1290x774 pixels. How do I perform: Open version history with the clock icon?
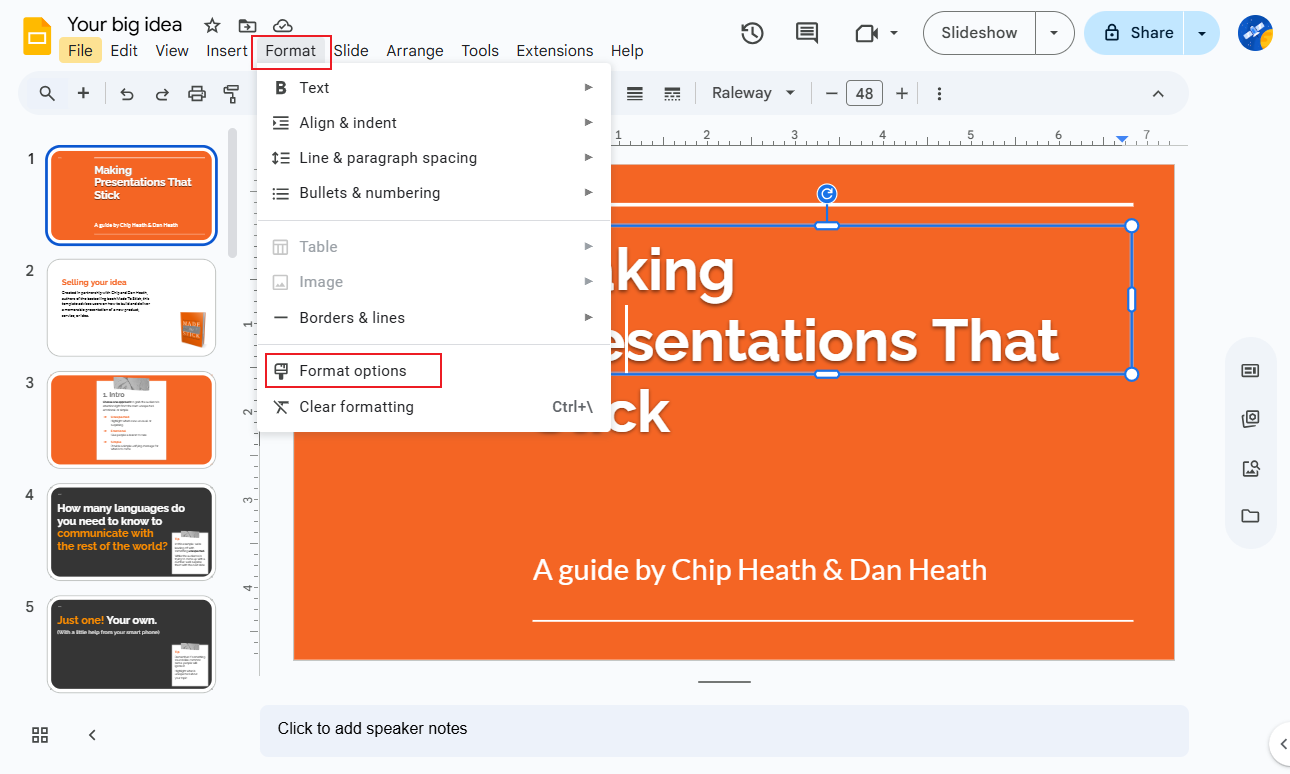[752, 32]
